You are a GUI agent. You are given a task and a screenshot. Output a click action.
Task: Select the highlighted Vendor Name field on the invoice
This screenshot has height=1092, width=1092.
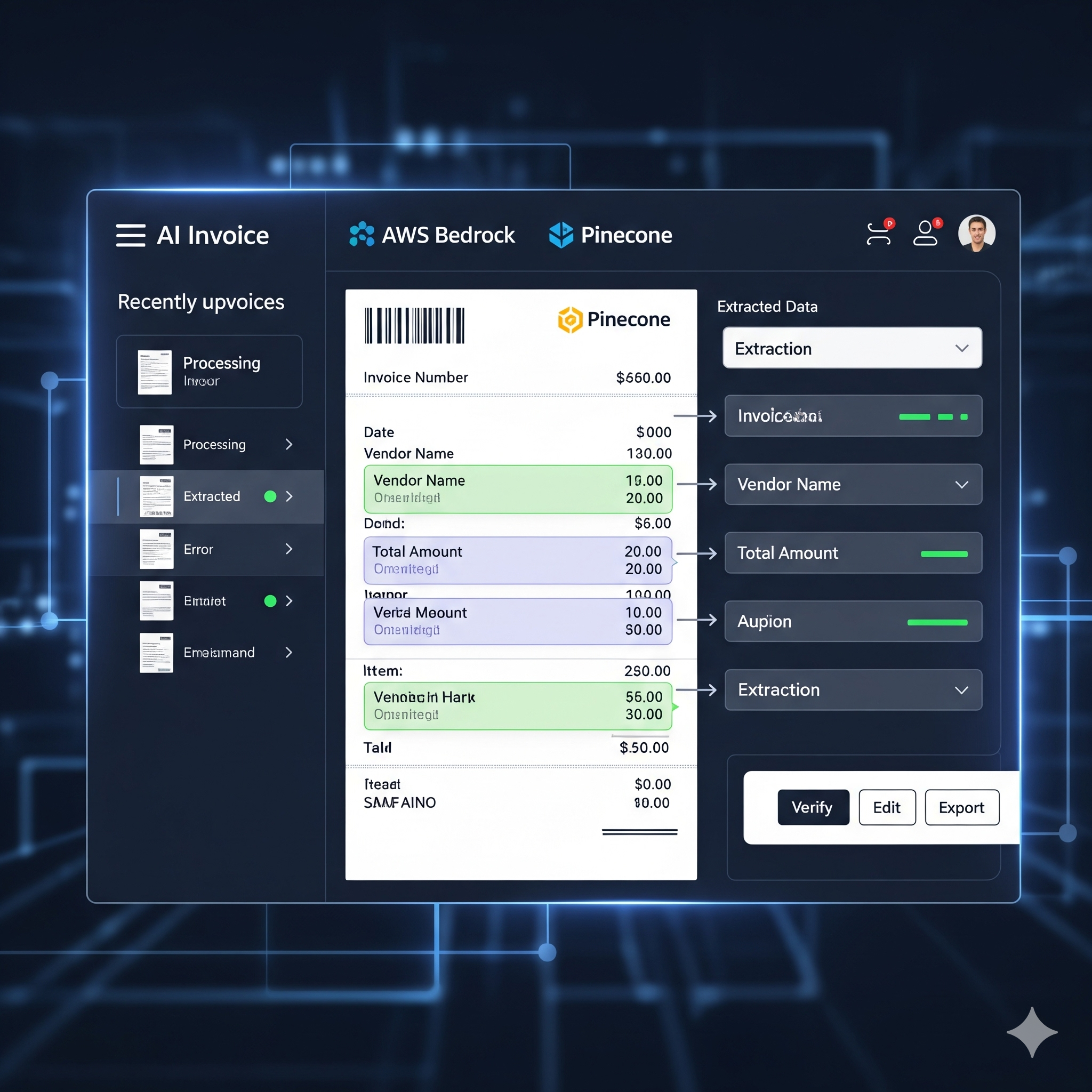tap(517, 489)
